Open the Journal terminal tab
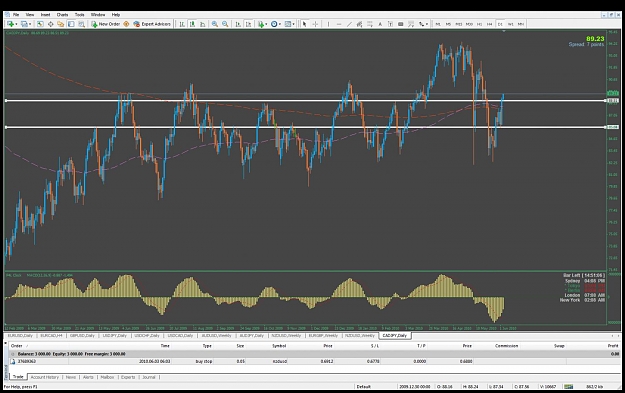This screenshot has height=393, width=625. [x=149, y=377]
